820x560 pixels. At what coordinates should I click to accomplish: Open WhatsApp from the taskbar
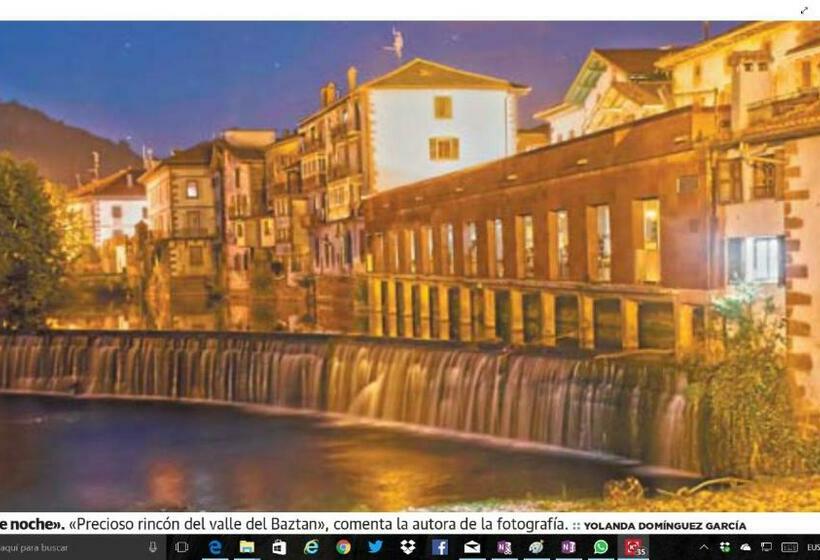(x=600, y=547)
